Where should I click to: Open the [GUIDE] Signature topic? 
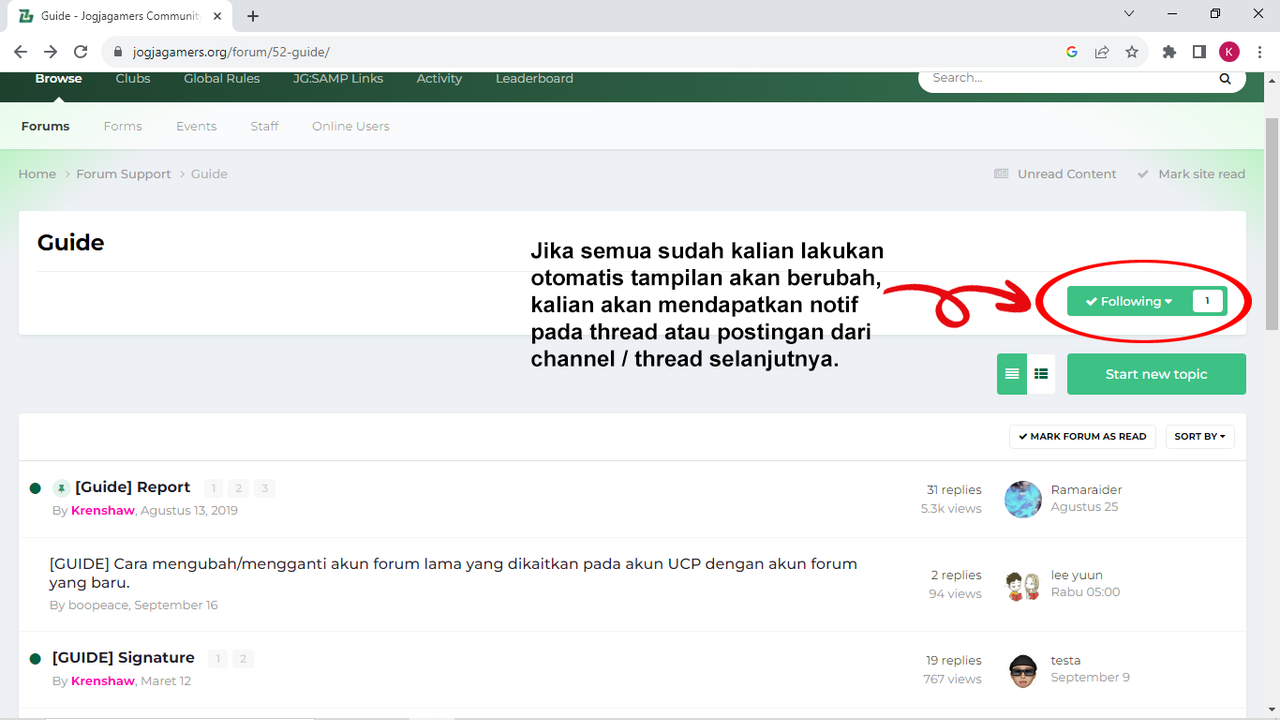tap(123, 658)
